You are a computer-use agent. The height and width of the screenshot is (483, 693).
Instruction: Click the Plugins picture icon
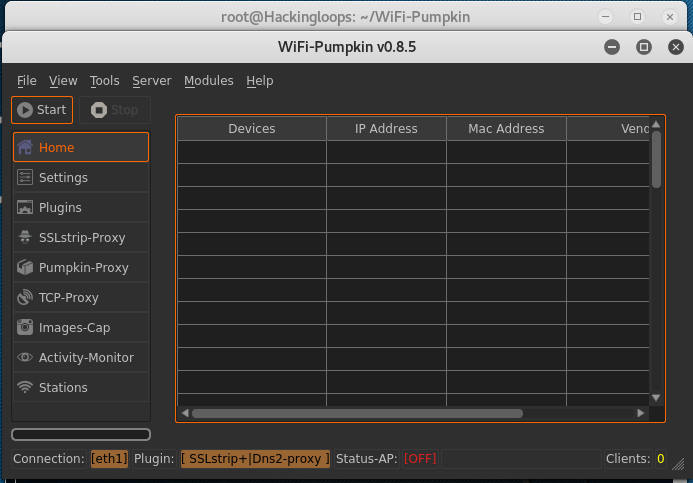[25, 207]
